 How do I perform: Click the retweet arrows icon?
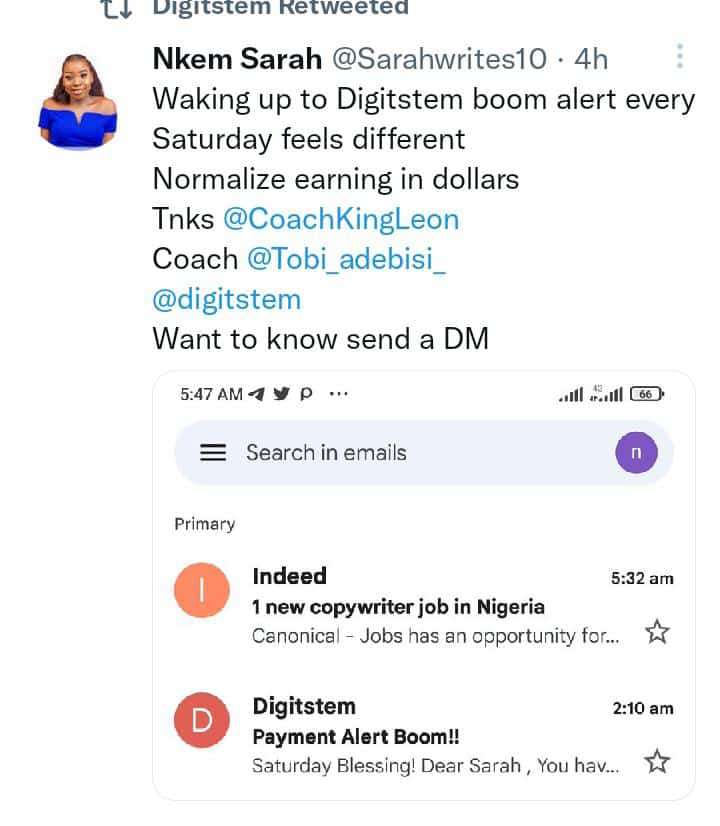(x=116, y=8)
